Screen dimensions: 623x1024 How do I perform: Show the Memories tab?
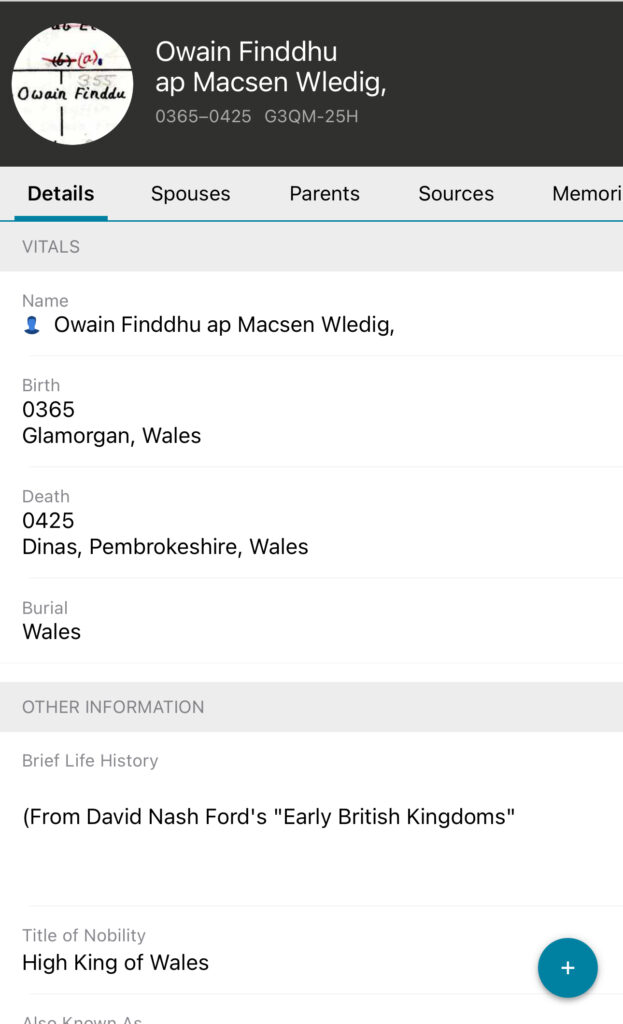point(587,194)
